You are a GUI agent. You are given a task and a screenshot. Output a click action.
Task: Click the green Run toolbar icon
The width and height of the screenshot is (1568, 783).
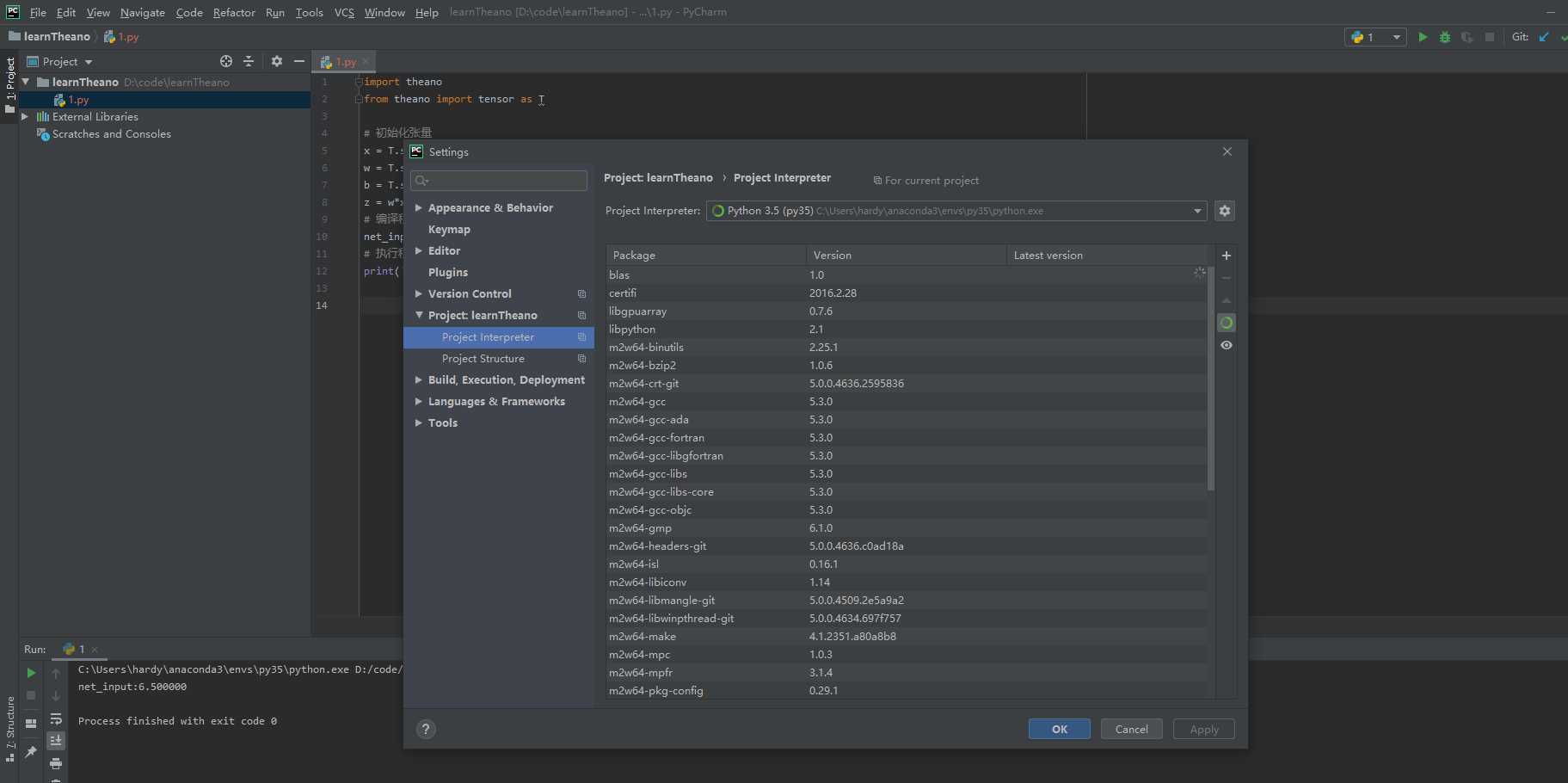1423,37
